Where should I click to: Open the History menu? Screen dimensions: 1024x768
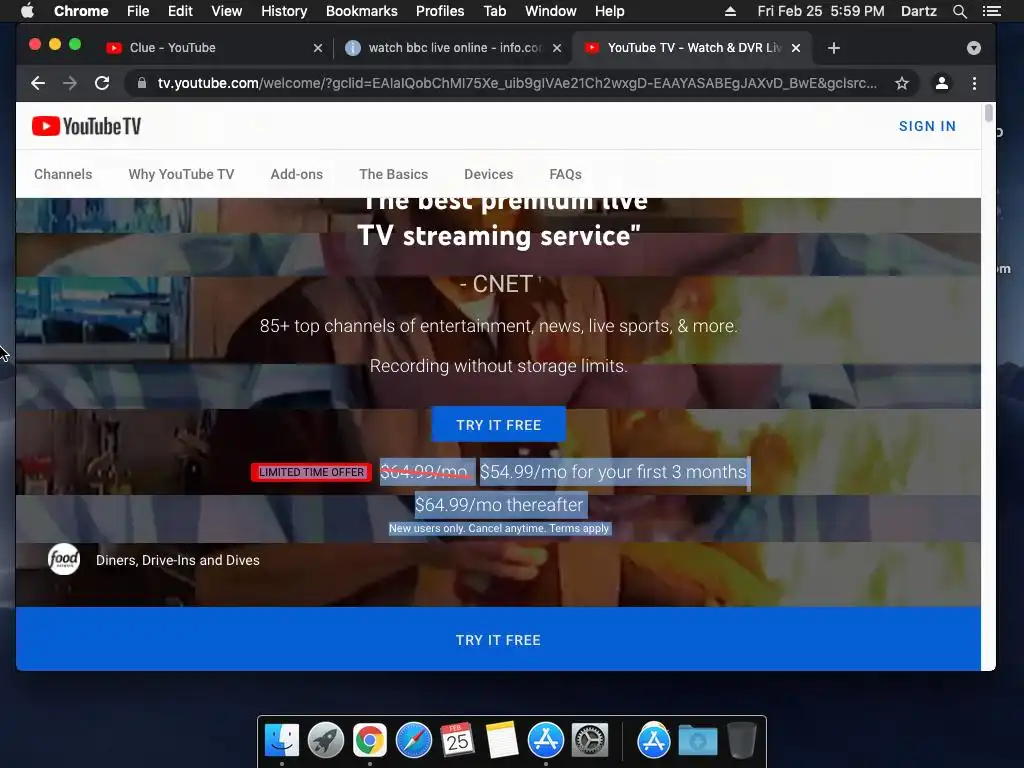coord(284,11)
